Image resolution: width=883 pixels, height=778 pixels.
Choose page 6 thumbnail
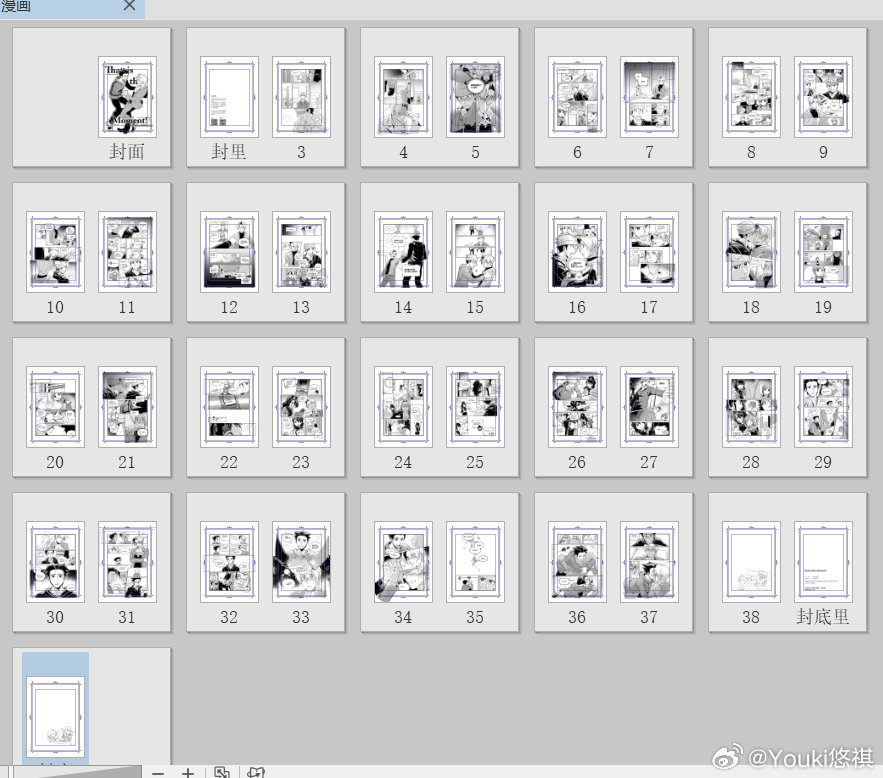pos(577,97)
